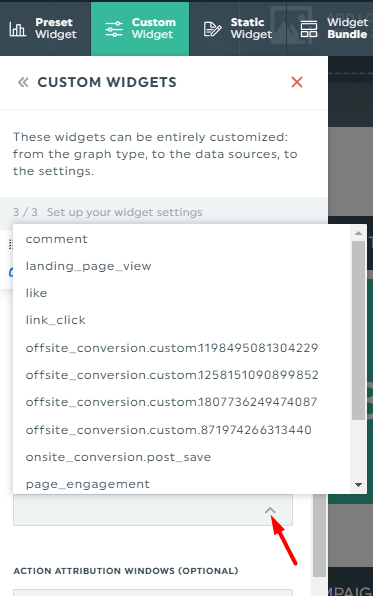Open the Preset Widget tab

pyautogui.click(x=45, y=29)
